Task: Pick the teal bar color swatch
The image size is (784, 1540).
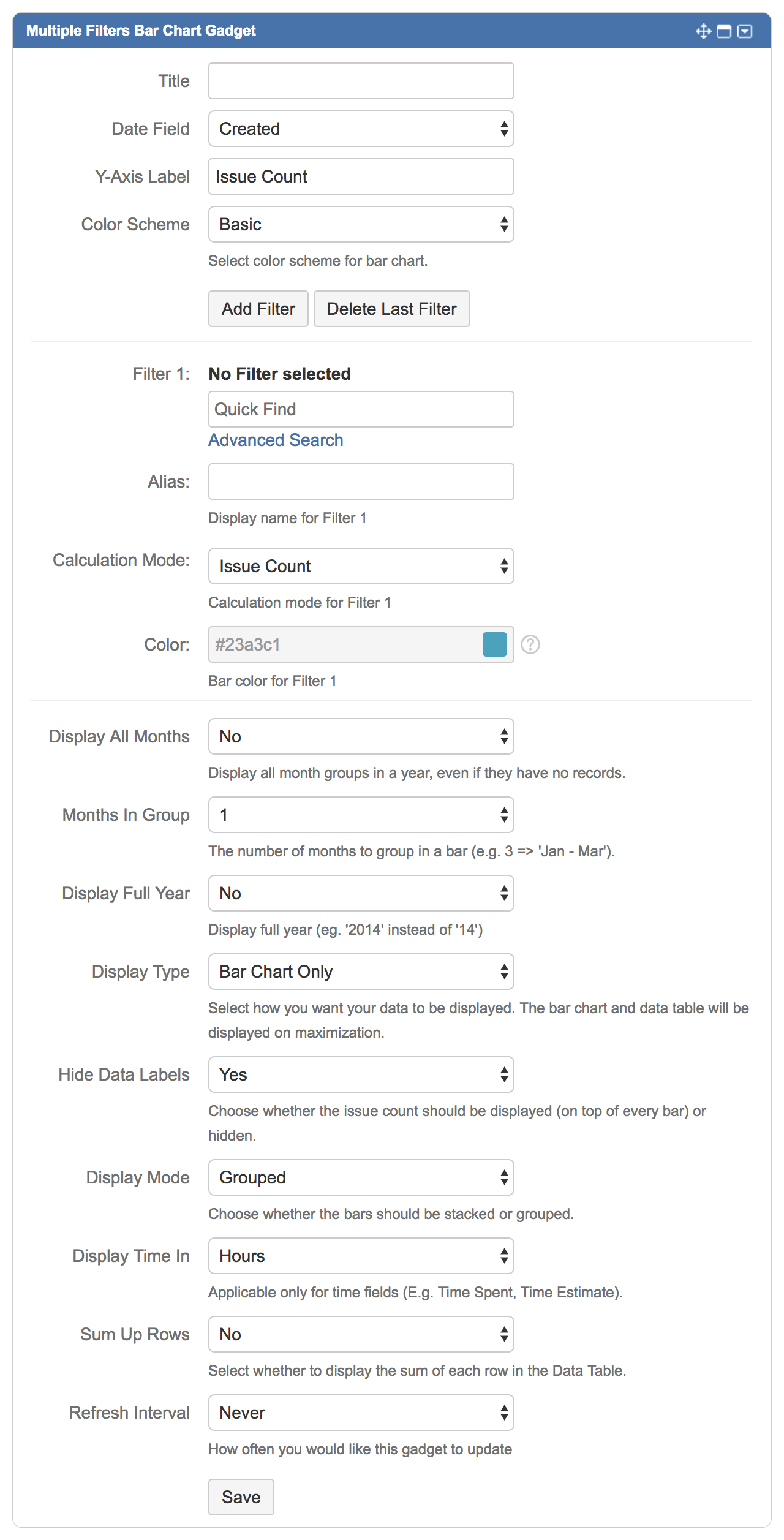Action: point(494,644)
